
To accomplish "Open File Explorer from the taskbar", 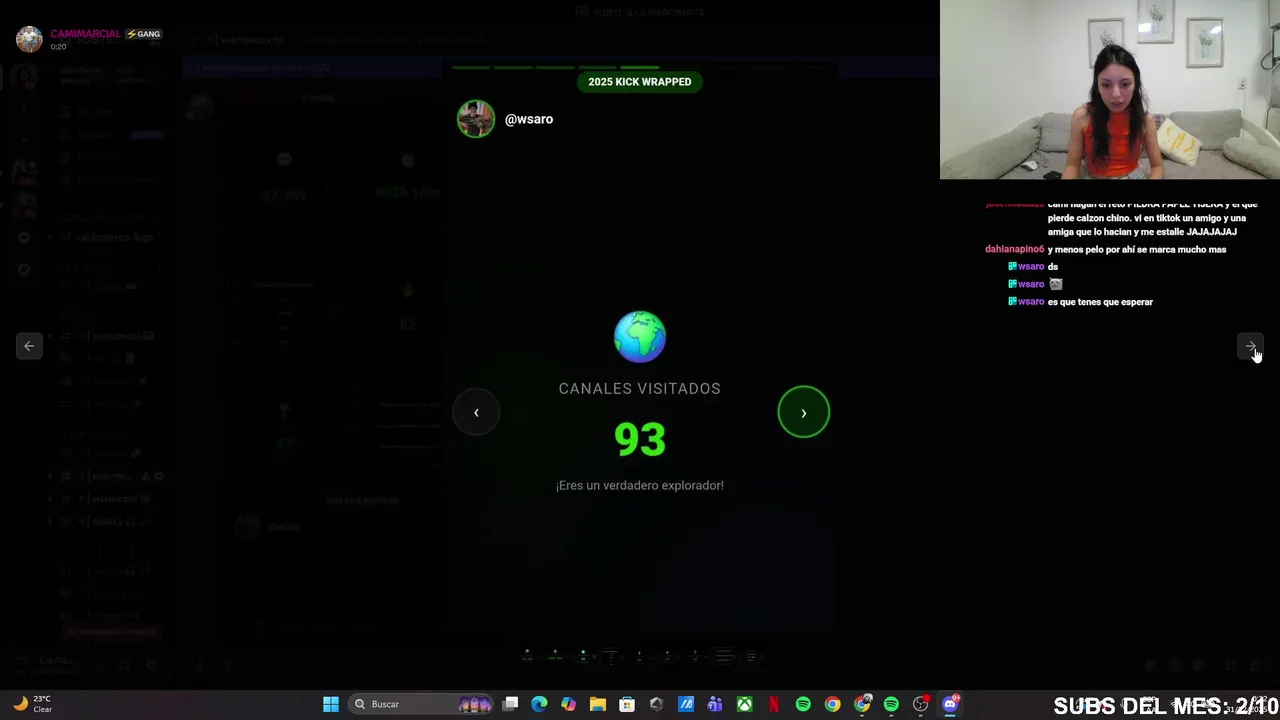I will [598, 704].
